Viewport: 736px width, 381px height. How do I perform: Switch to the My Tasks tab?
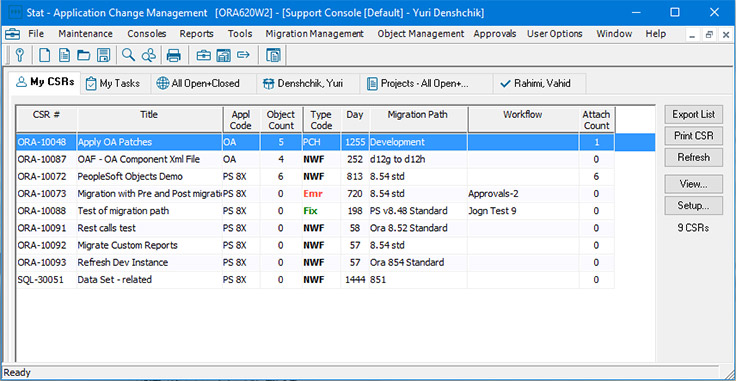pos(113,84)
